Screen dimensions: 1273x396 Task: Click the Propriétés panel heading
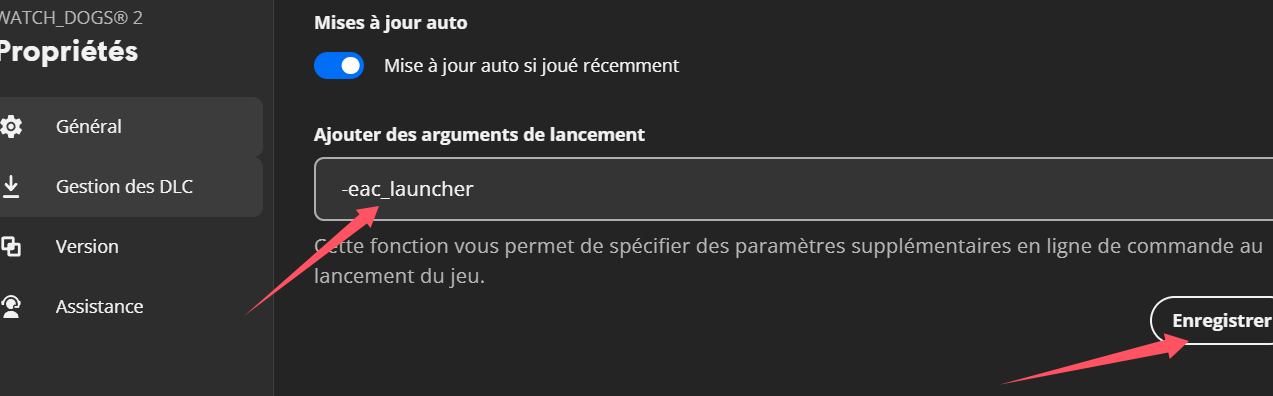tap(68, 52)
